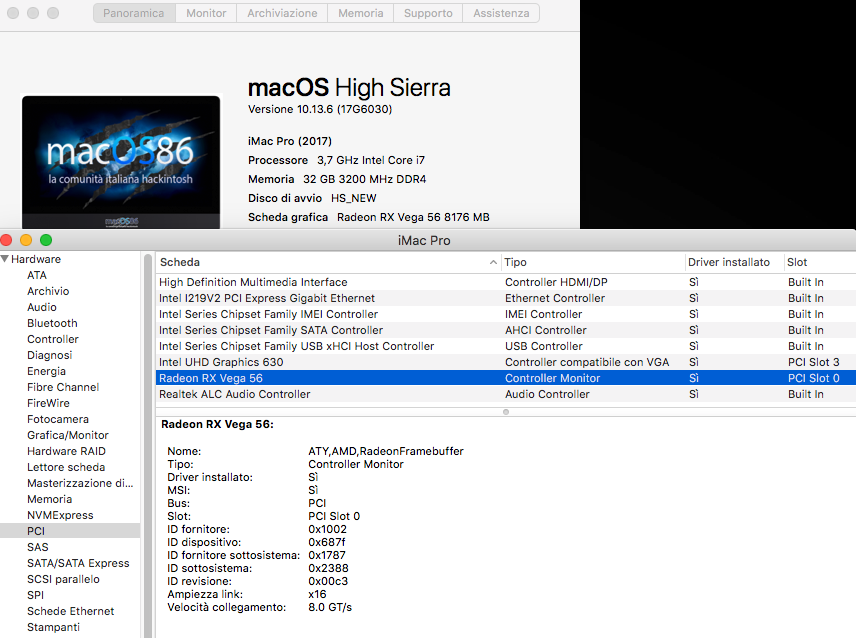Select Bluetooth in the sidebar

52,323
